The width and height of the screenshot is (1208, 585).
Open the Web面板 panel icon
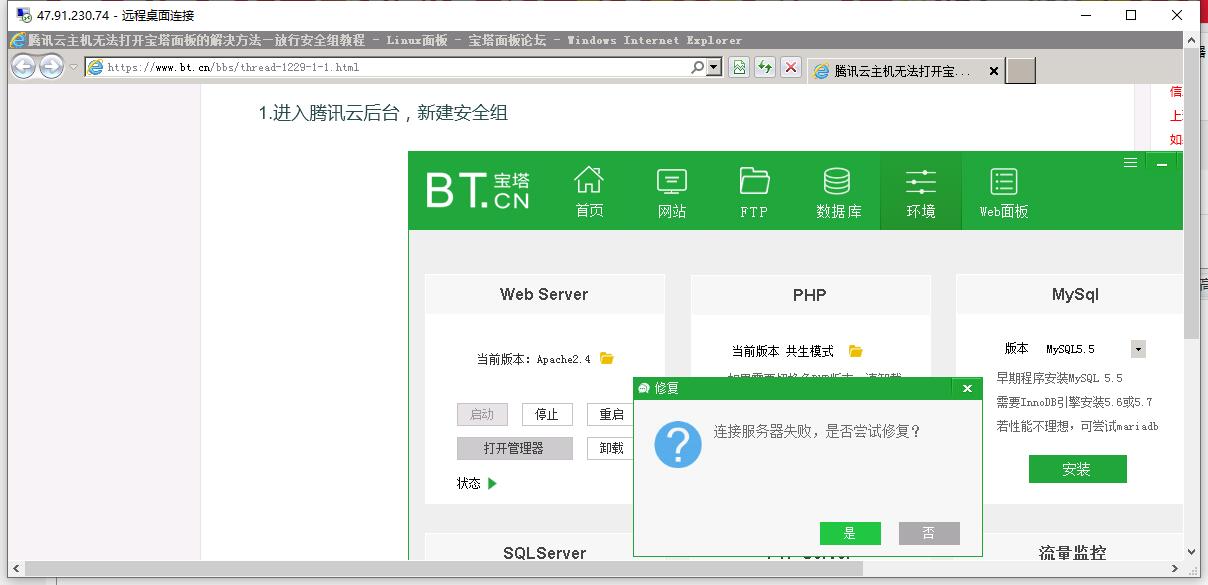[1003, 191]
